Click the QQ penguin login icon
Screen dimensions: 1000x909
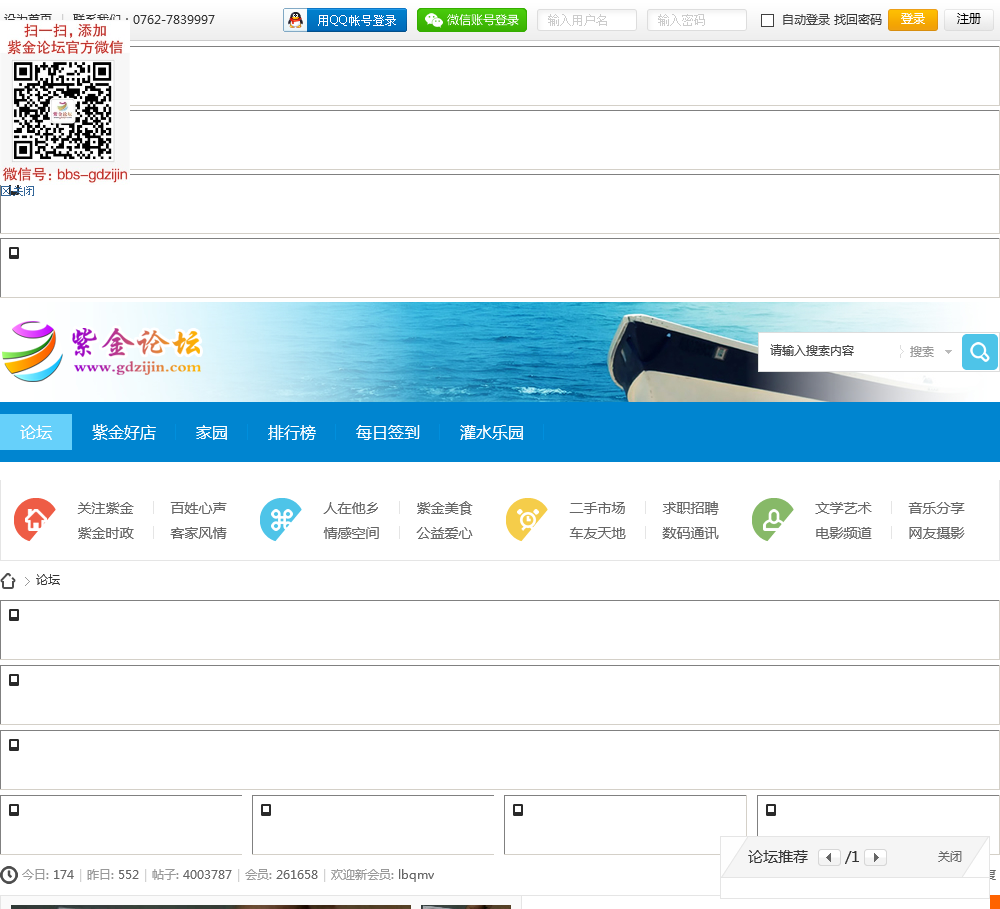click(x=295, y=20)
